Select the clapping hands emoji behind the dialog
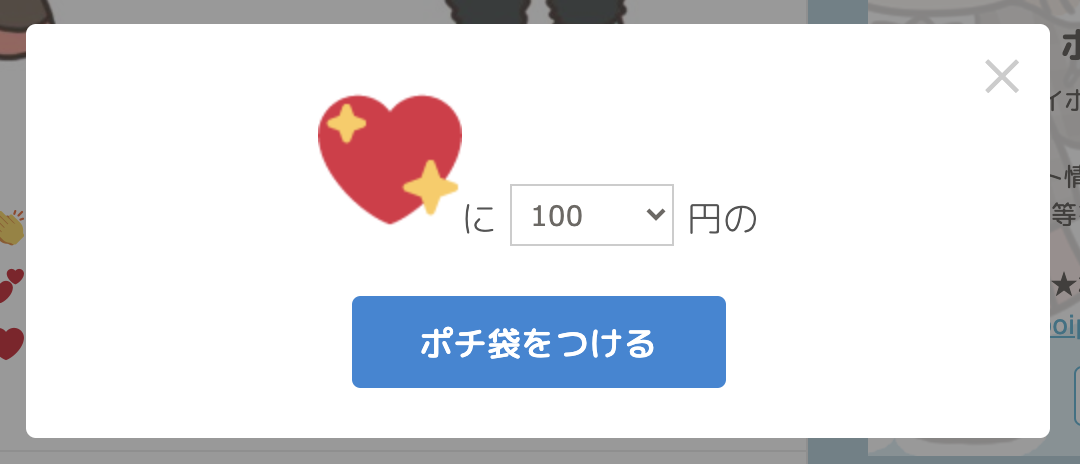 [x=12, y=228]
